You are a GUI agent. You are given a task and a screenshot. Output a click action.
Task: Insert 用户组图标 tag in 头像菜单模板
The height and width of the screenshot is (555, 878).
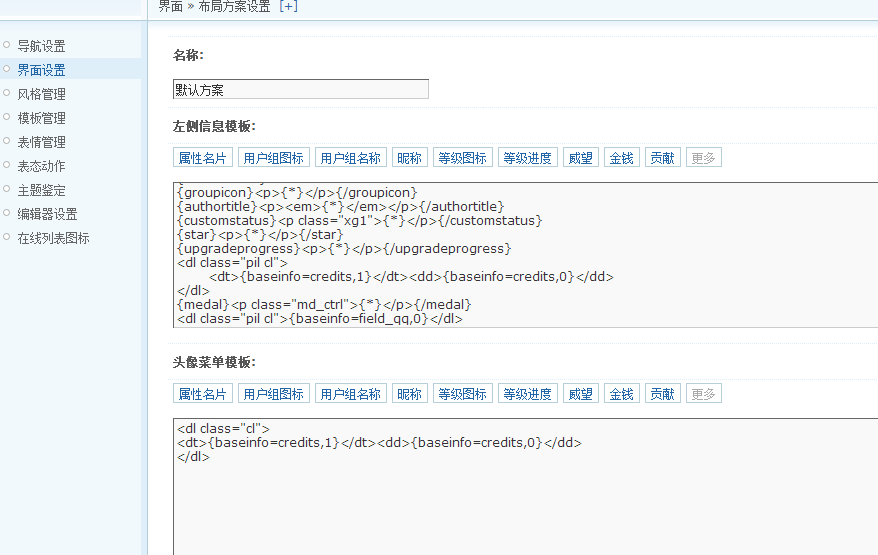pyautogui.click(x=273, y=394)
